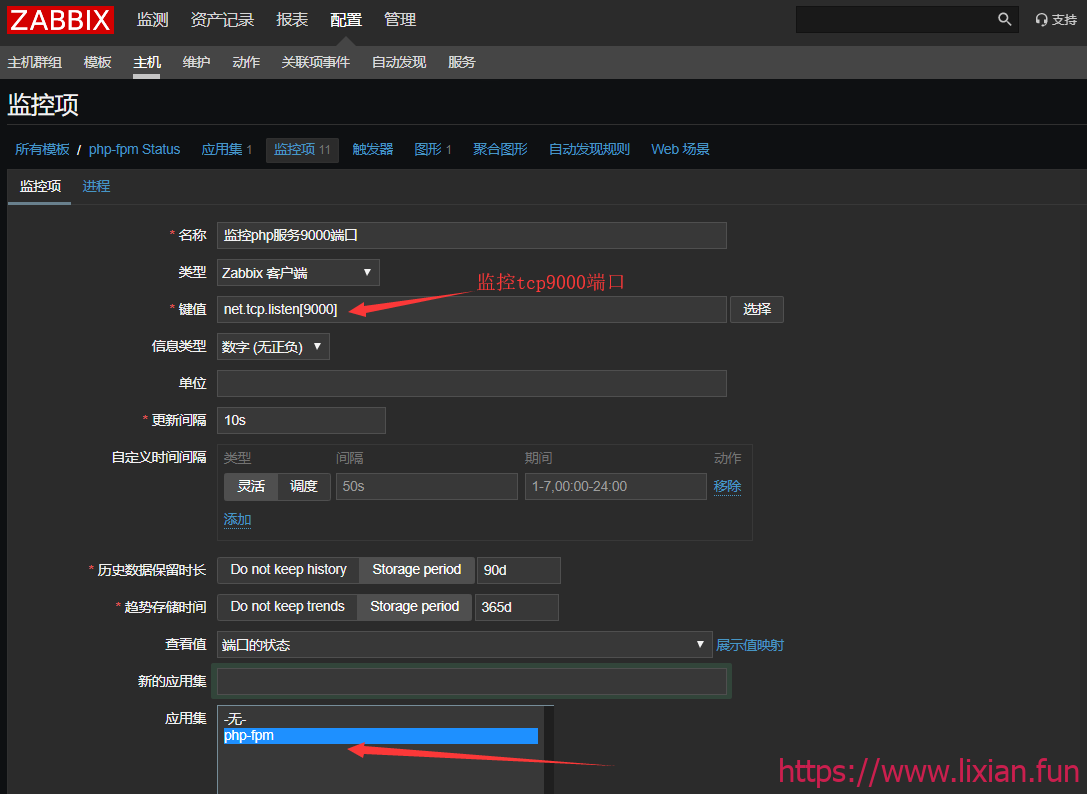The width and height of the screenshot is (1087, 794).
Task: Select Do not keep trends
Action: tap(287, 607)
